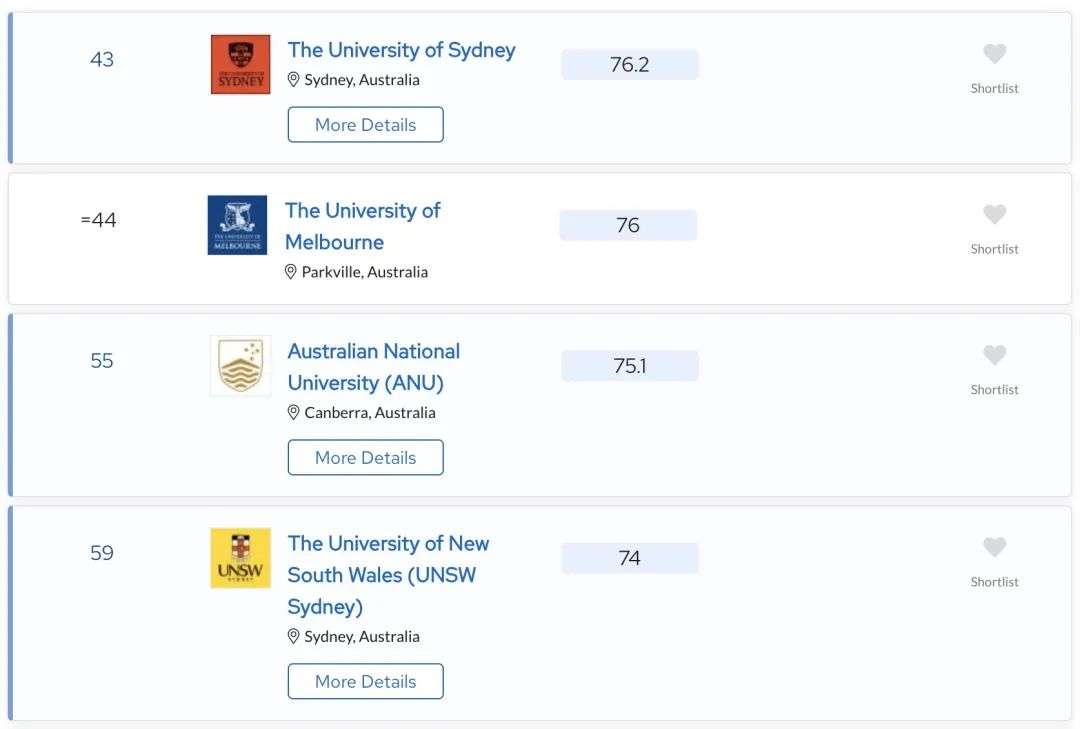Open The University of Sydney title link
Image resolution: width=1080 pixels, height=729 pixels.
click(402, 50)
